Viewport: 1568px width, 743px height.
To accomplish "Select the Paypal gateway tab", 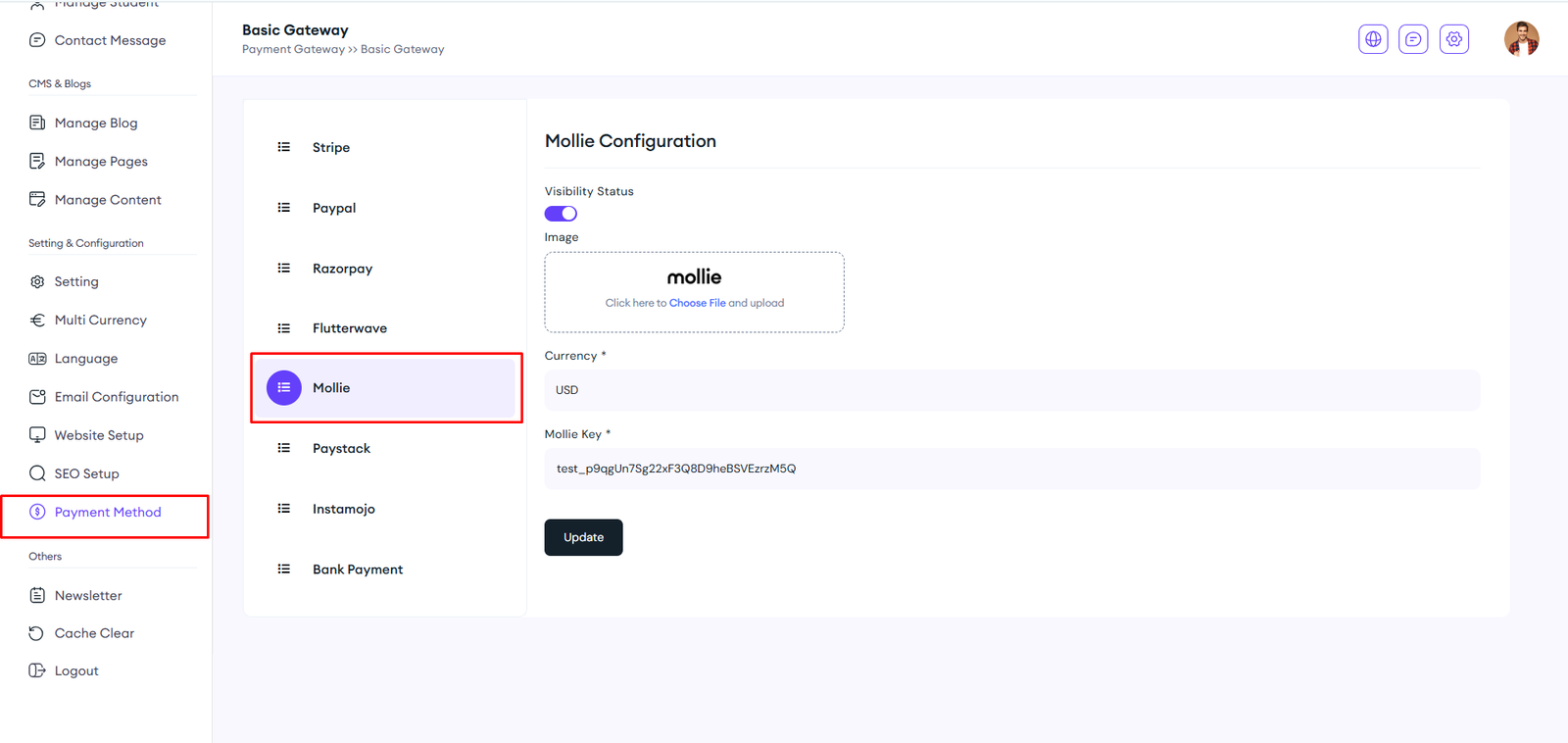I will point(334,208).
